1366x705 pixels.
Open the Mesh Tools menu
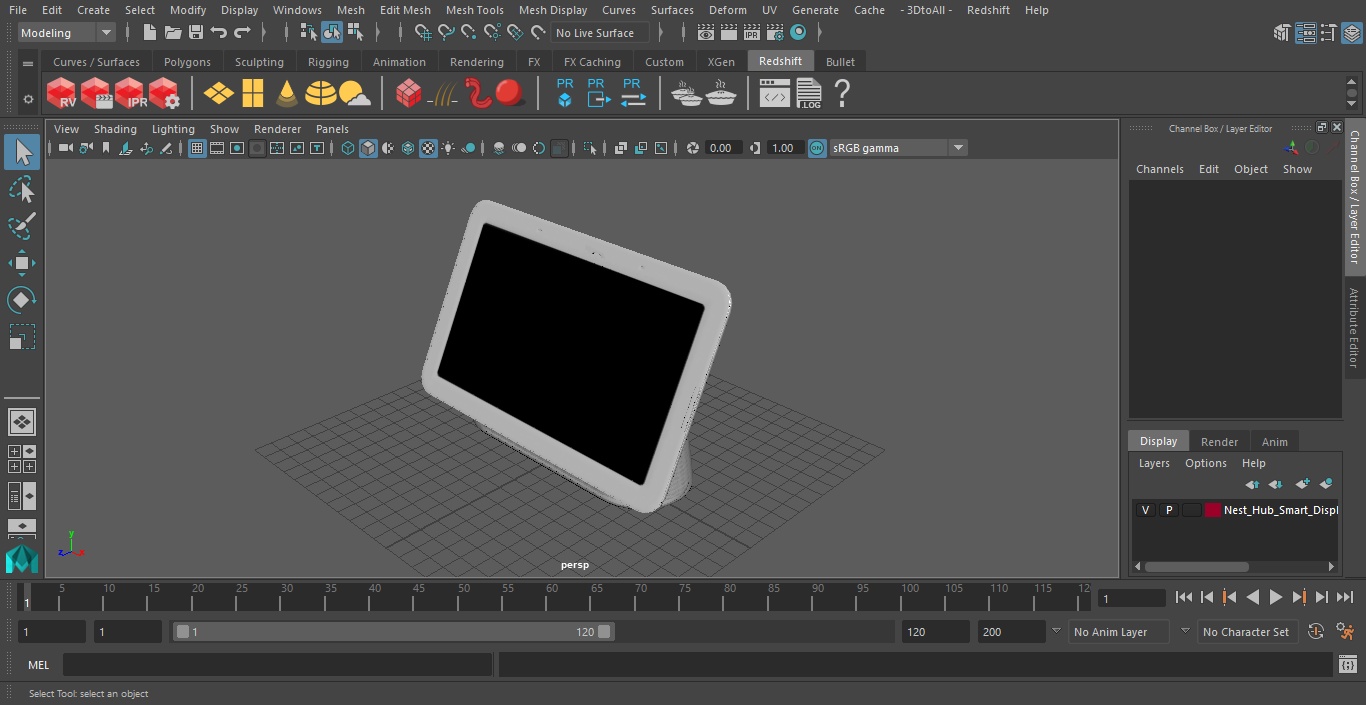tap(474, 10)
